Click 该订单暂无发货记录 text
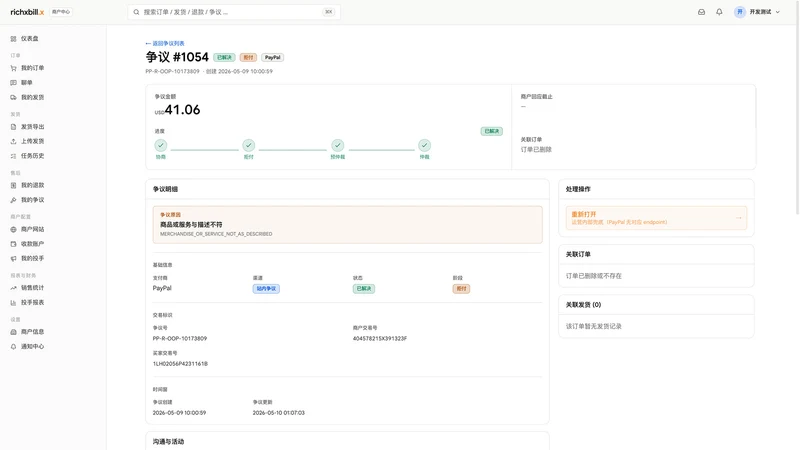Viewport: 800px width, 450px height. pos(593,327)
